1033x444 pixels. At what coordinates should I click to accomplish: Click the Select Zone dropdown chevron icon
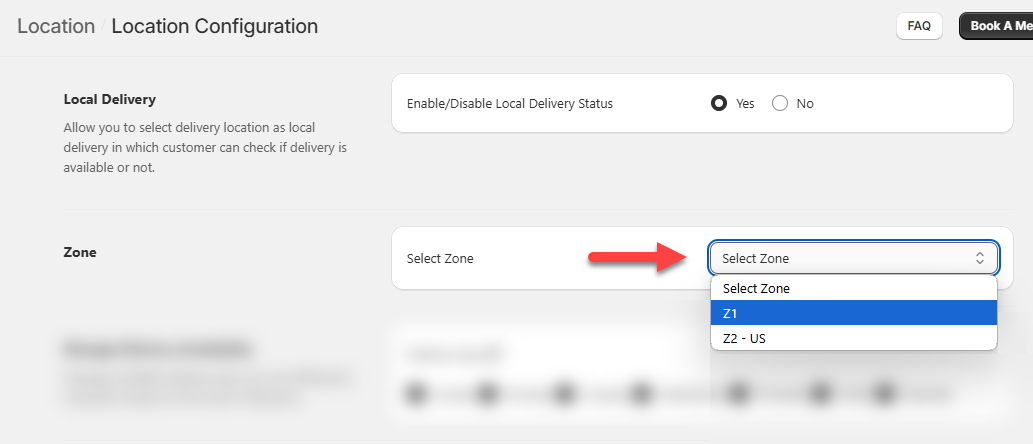click(x=980, y=258)
